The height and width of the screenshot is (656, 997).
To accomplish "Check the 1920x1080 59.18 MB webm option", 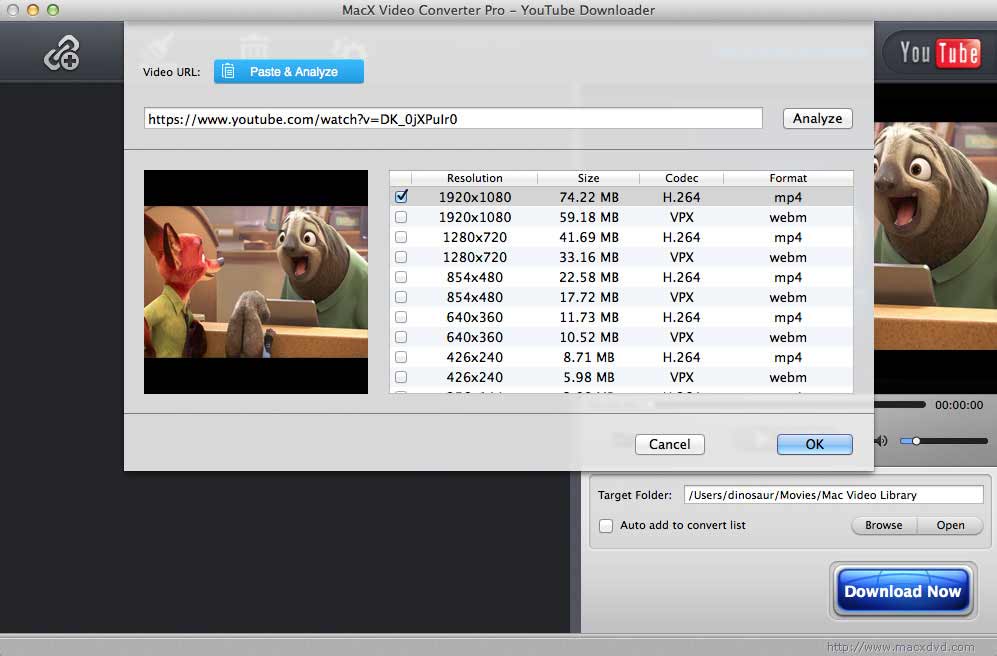I will (401, 217).
